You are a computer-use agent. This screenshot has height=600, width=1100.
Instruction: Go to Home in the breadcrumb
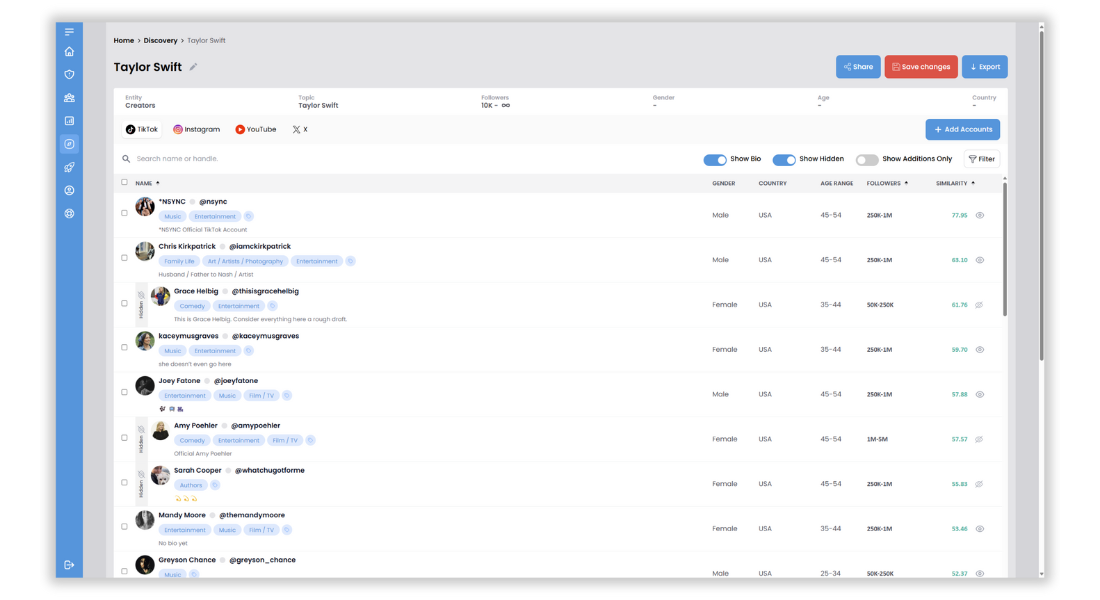point(123,41)
